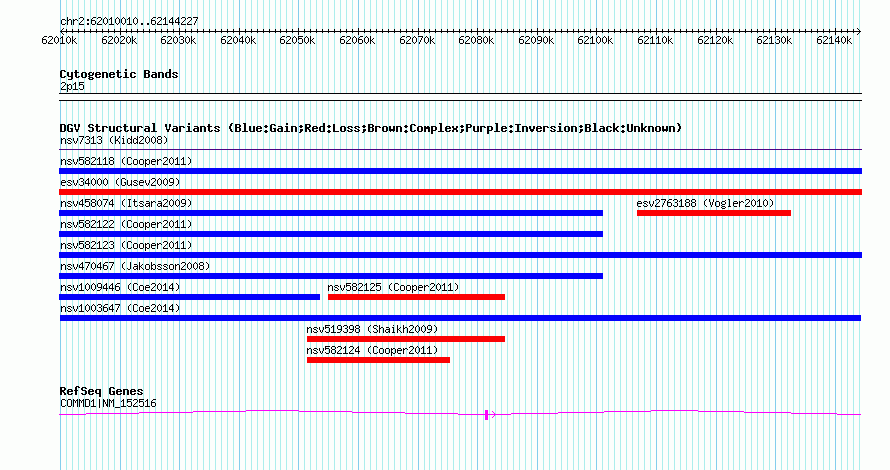
Task: Click the nsv1003647 (Coe2014) label
Action: click(120, 308)
